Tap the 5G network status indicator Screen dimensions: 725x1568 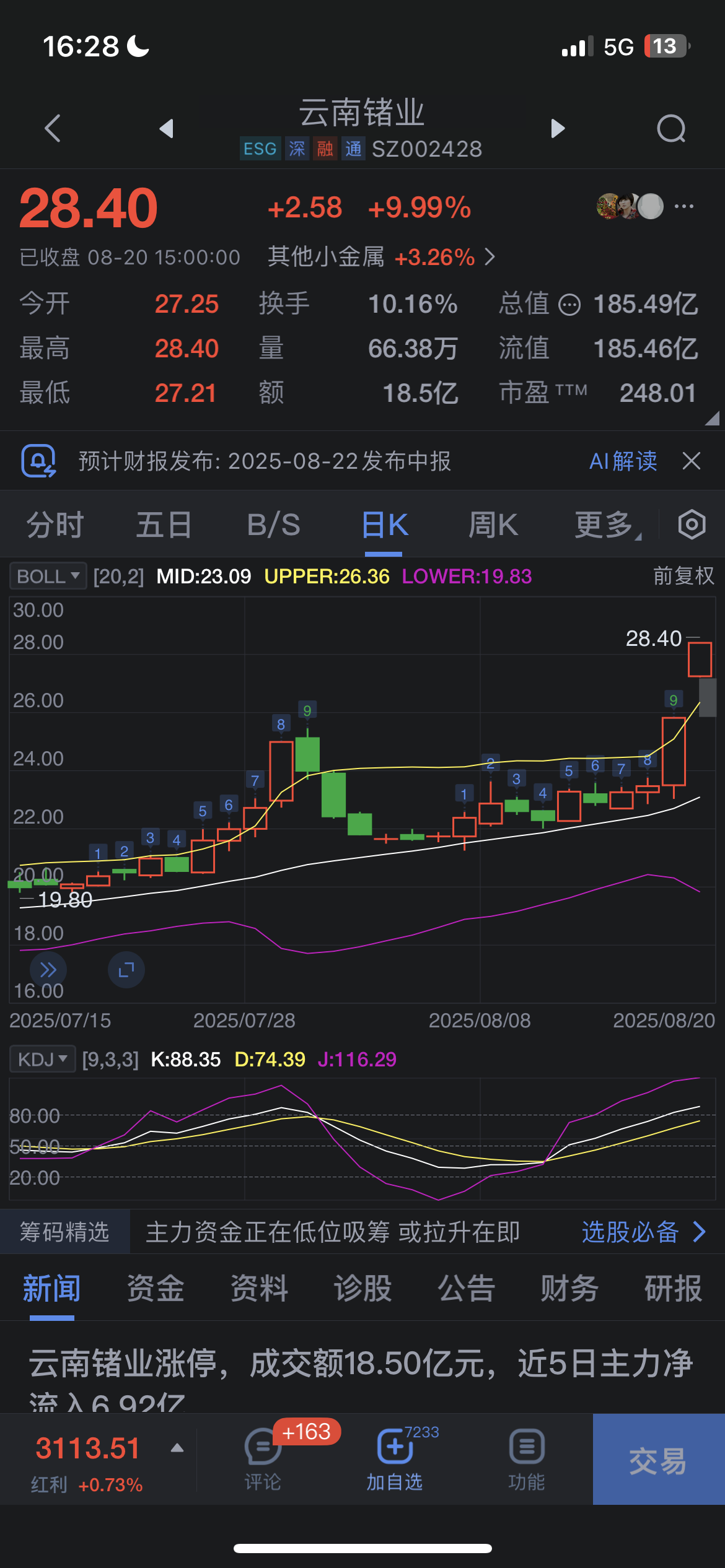point(618,46)
